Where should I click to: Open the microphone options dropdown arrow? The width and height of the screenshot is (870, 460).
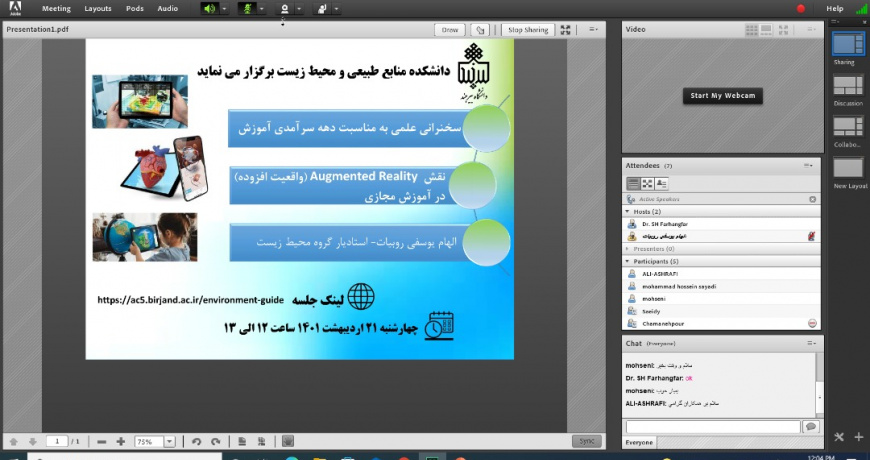click(x=261, y=9)
